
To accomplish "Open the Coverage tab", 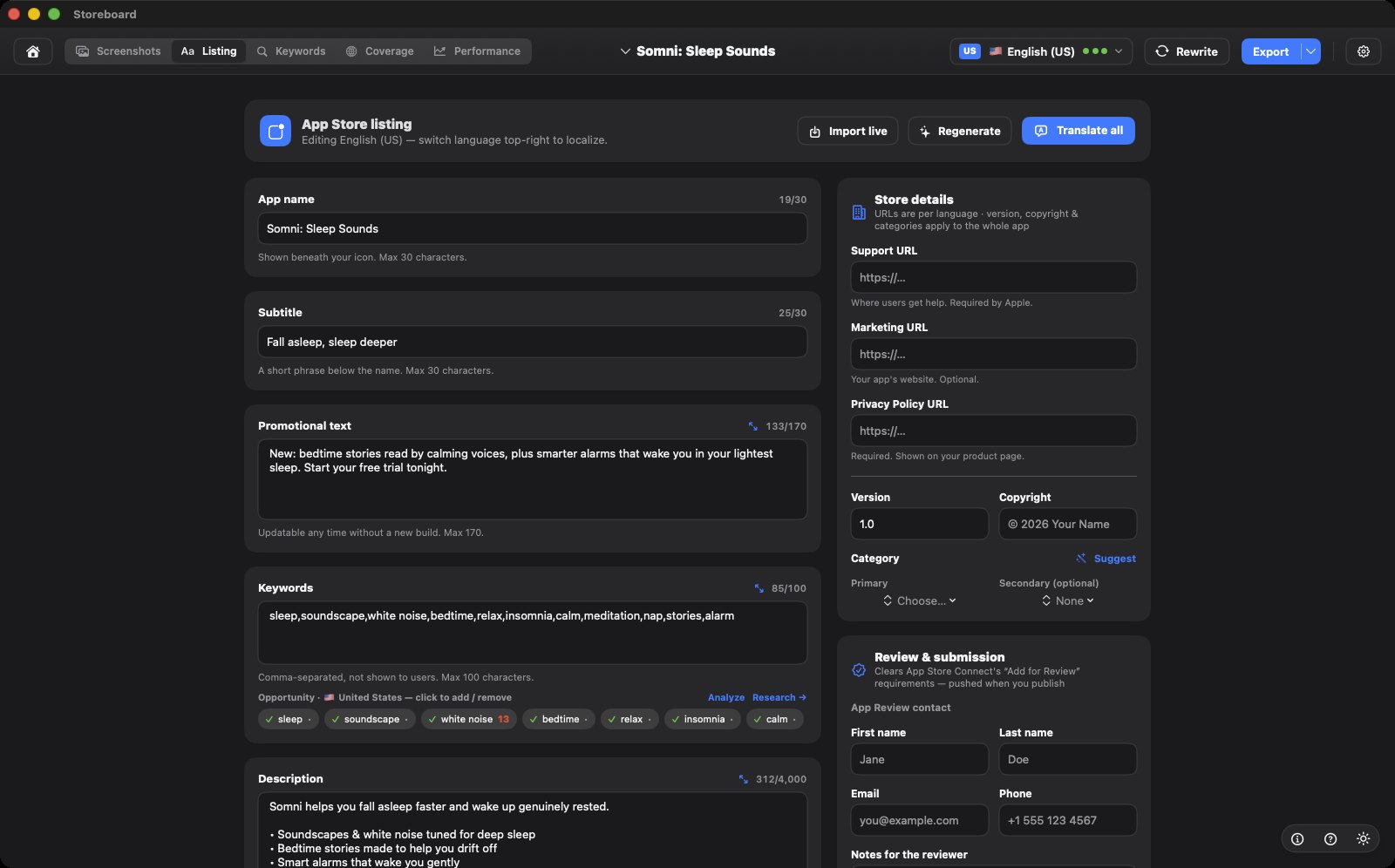I will [380, 51].
